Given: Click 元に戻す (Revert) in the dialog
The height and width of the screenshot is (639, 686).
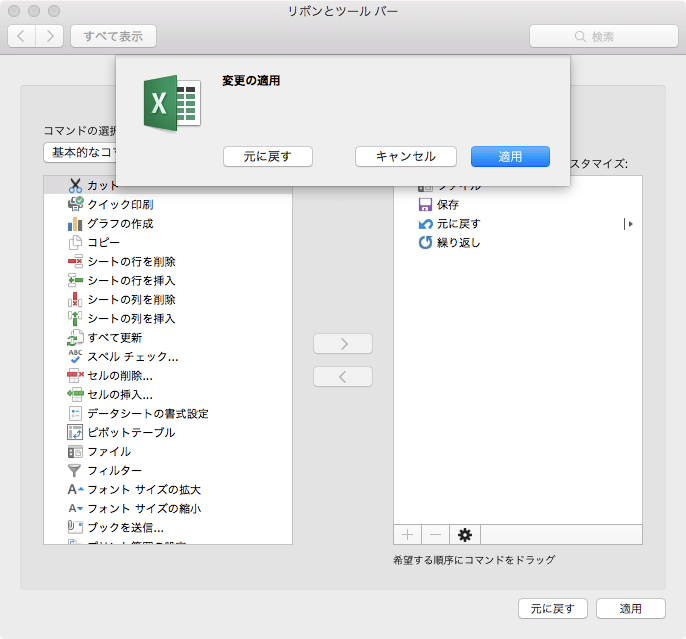Looking at the screenshot, I should click(x=268, y=157).
